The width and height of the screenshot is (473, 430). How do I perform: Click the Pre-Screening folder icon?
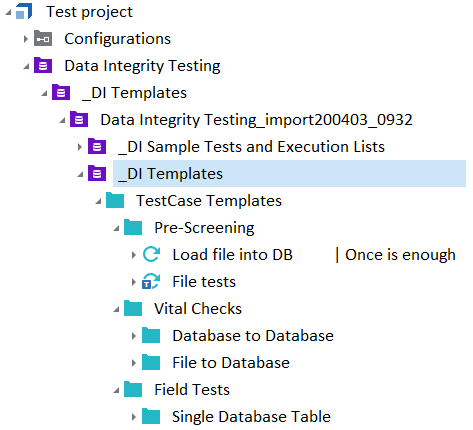[133, 227]
